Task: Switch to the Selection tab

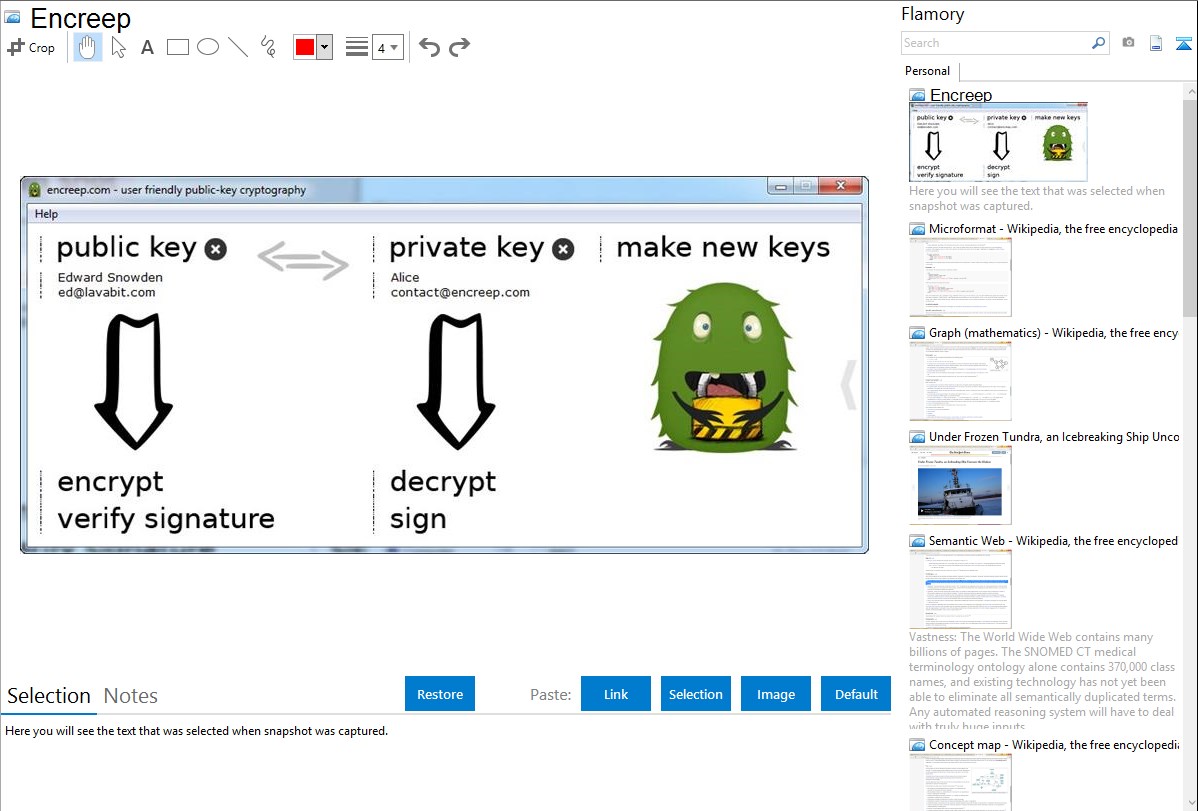Action: point(49,696)
